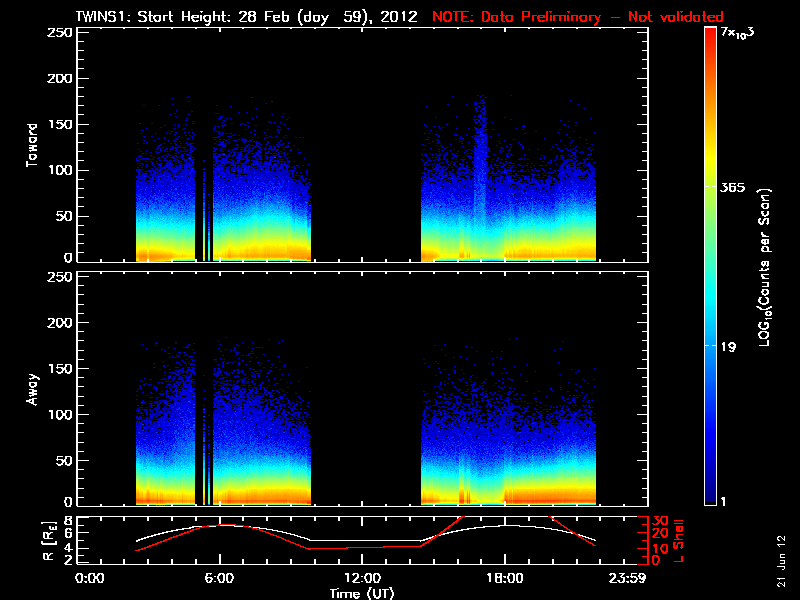Click the 19 color bar tick label
800x600 pixels.
[729, 347]
